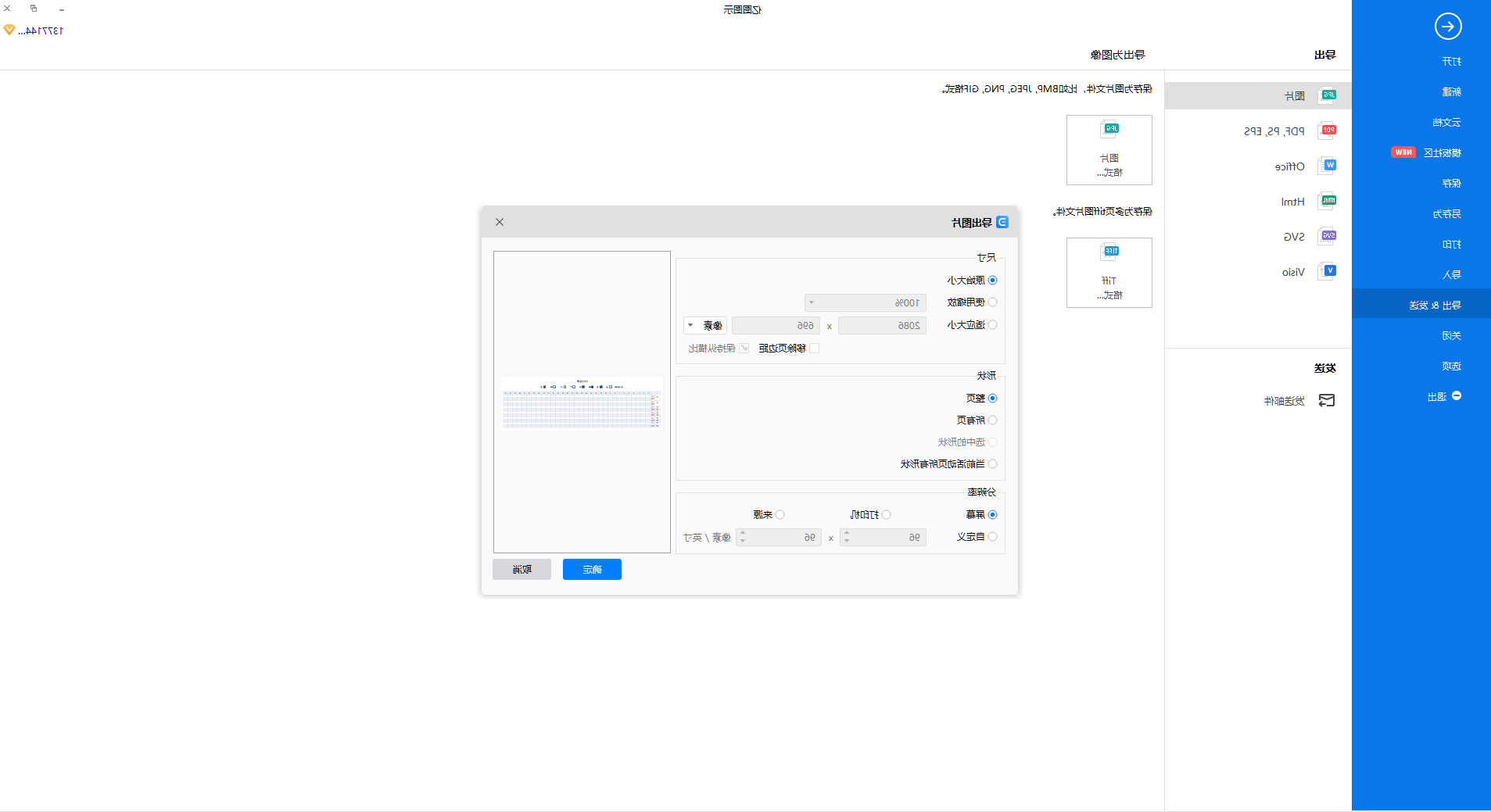This screenshot has width=1491, height=812.
Task: Click 发送邮件 under the 发送 section
Action: pyautogui.click(x=1285, y=401)
